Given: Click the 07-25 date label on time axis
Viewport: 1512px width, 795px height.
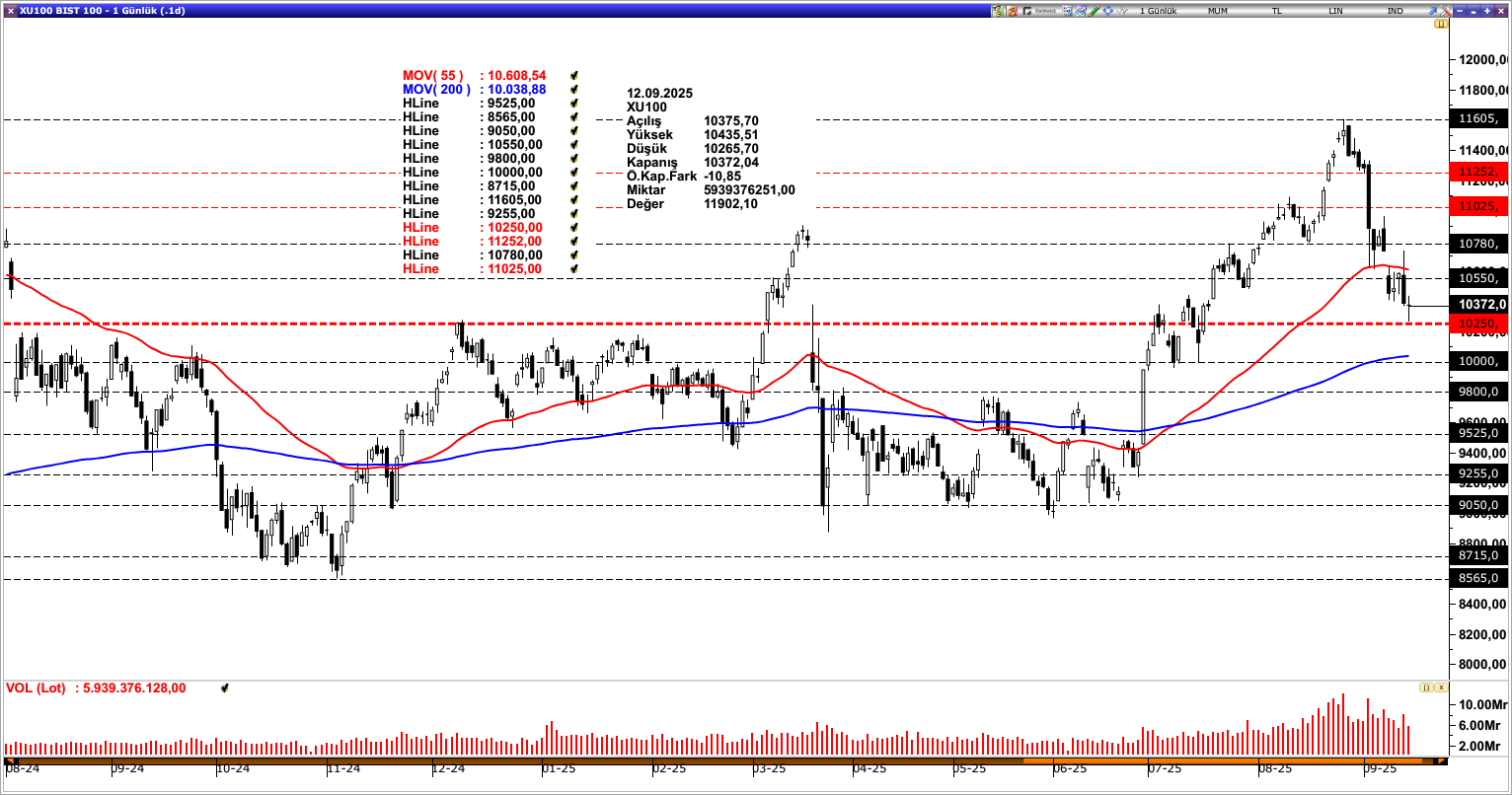Looking at the screenshot, I should coord(1166,768).
